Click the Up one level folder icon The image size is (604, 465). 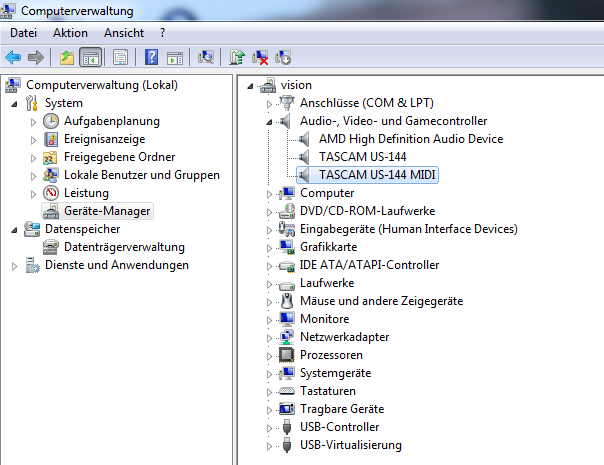point(67,58)
